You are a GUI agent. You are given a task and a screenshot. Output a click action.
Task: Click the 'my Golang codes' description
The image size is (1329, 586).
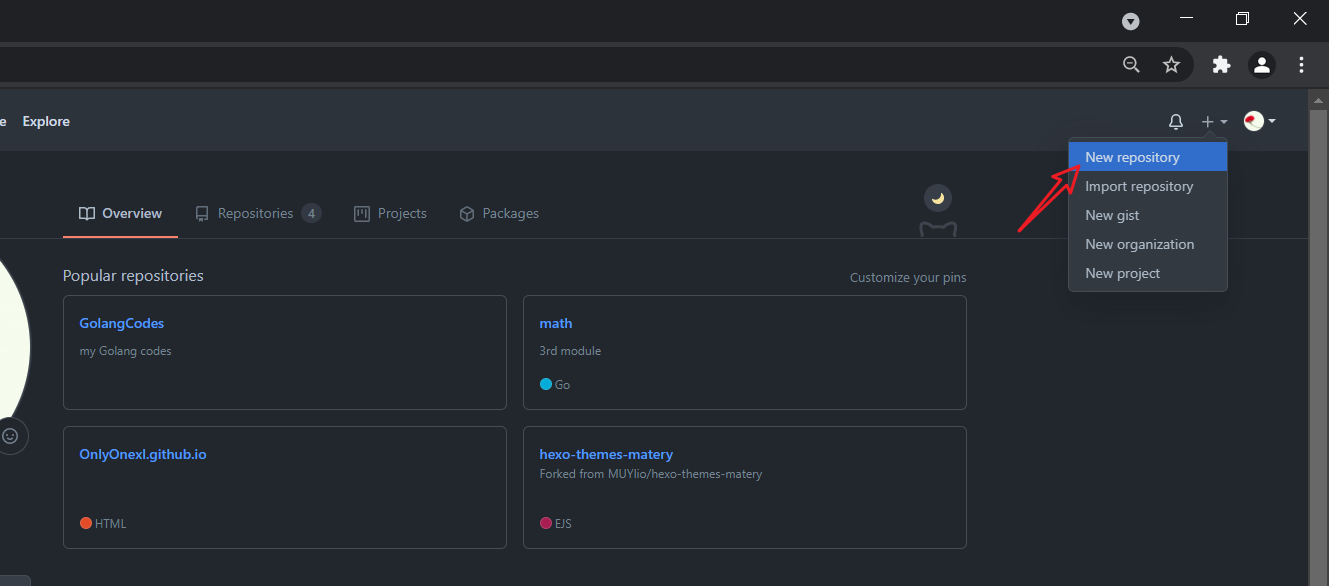pos(126,351)
